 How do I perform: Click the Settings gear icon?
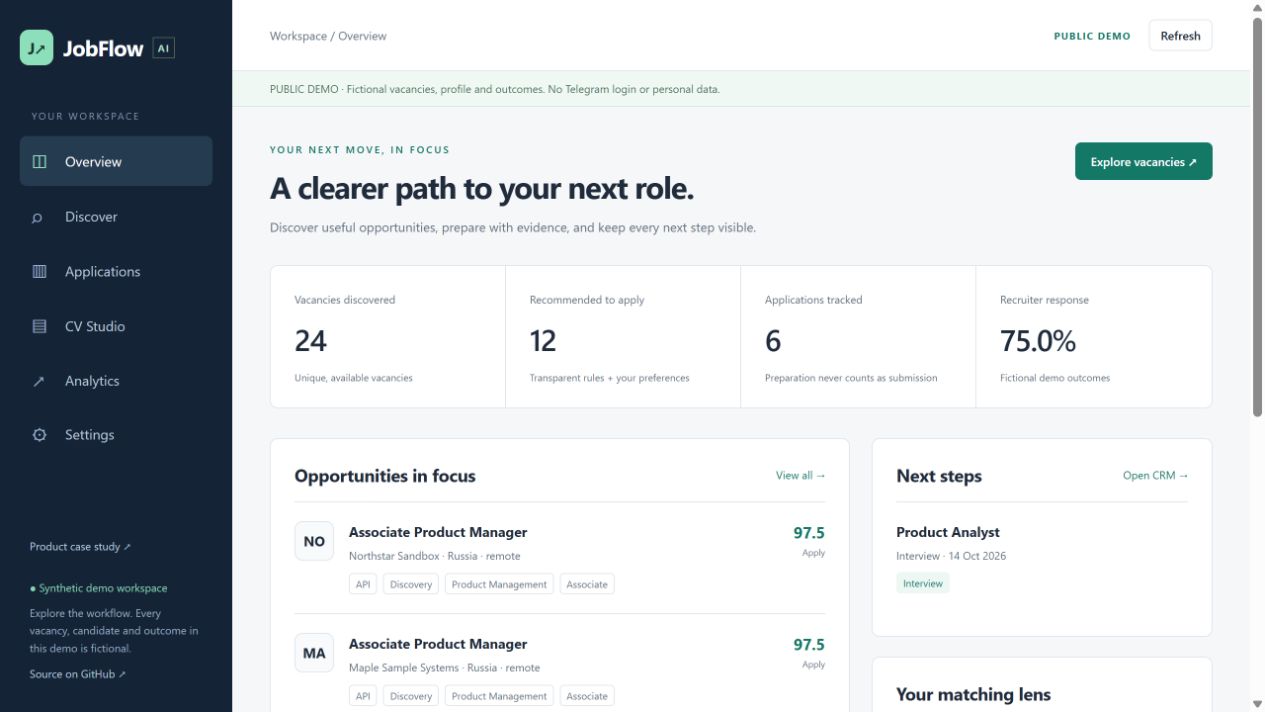click(x=39, y=435)
